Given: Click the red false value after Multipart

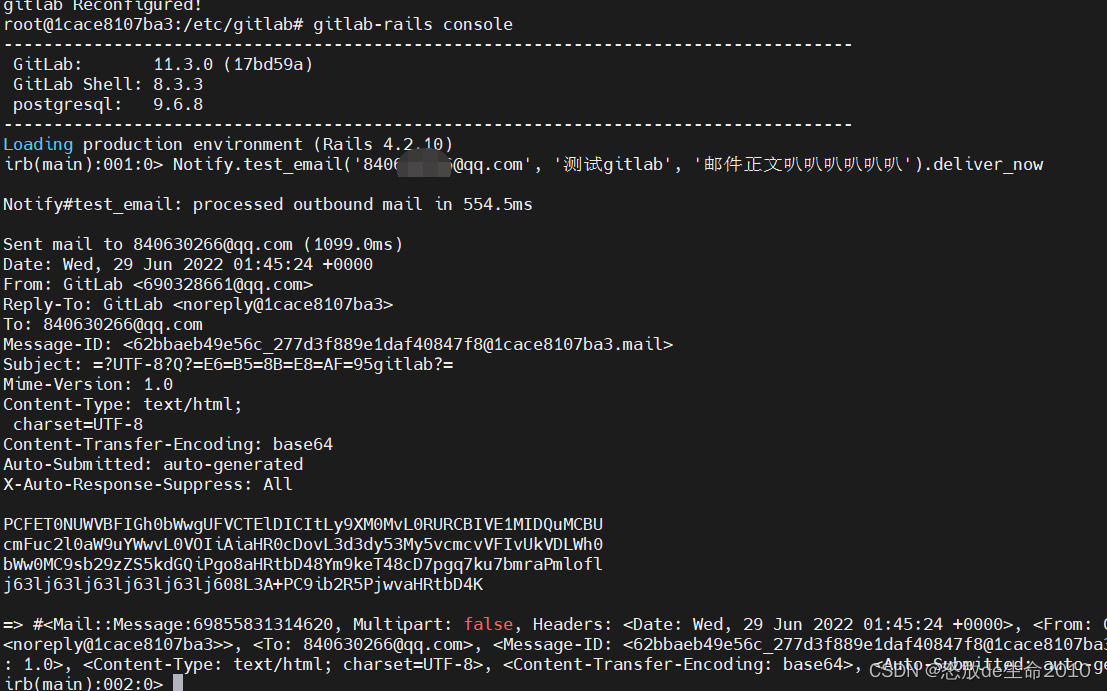Looking at the screenshot, I should 488,624.
